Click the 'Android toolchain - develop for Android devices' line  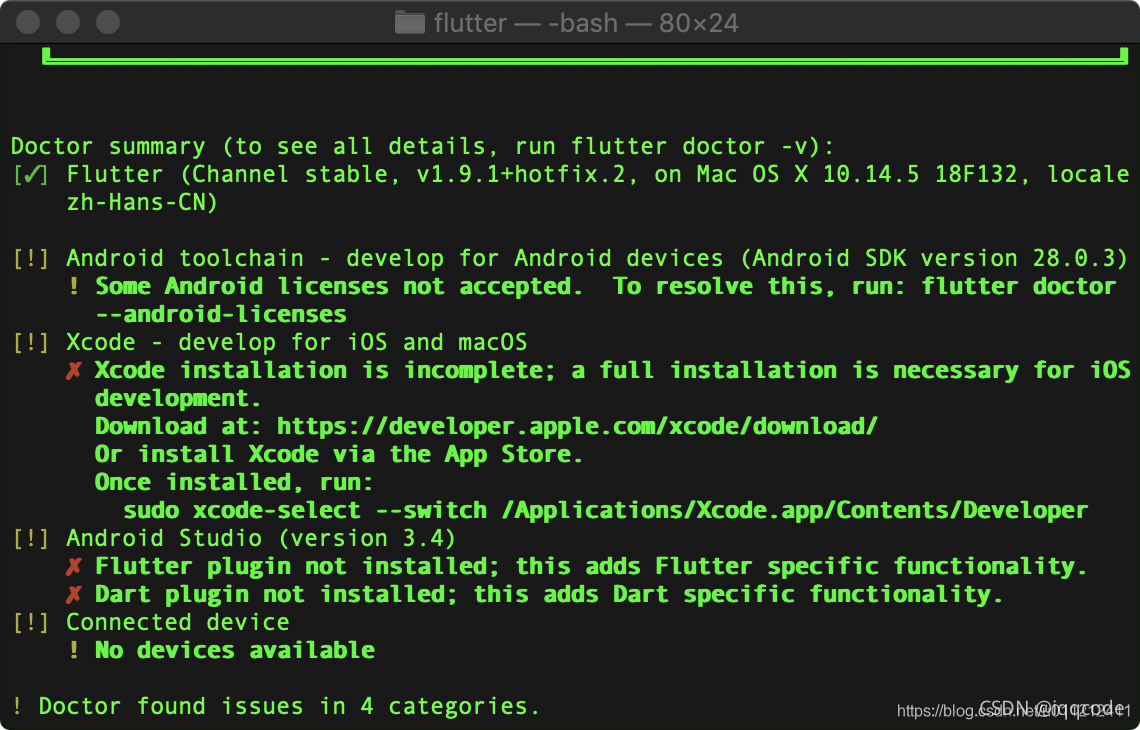tap(598, 258)
